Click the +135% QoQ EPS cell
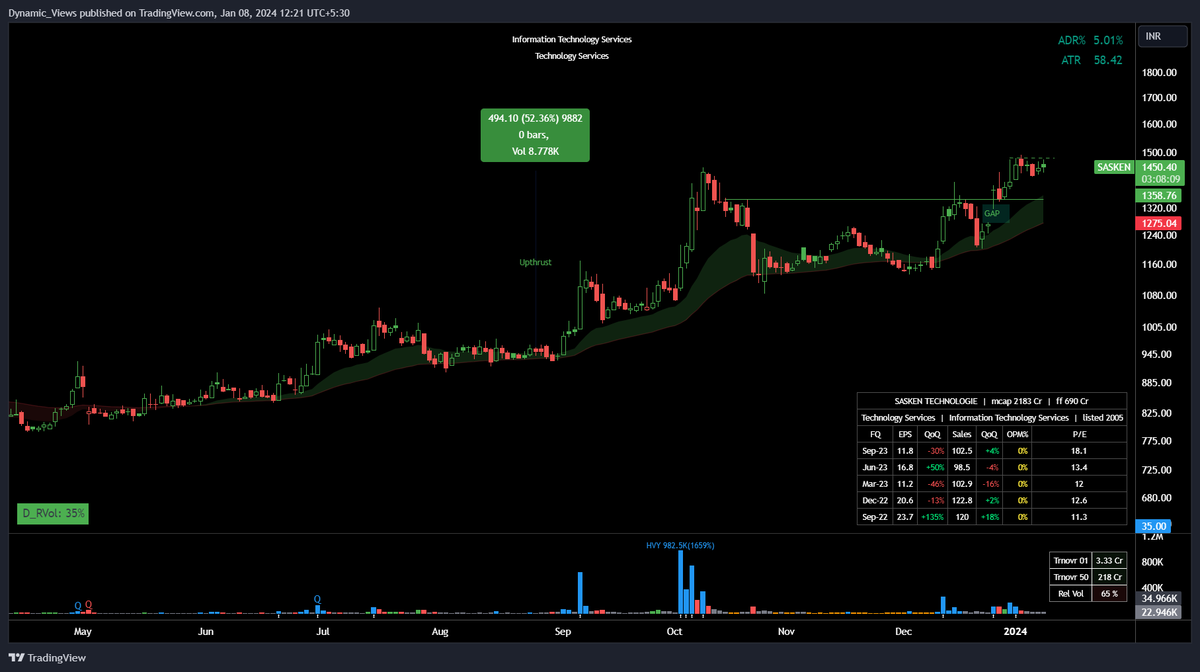Image resolution: width=1200 pixels, height=672 pixels. 932,517
